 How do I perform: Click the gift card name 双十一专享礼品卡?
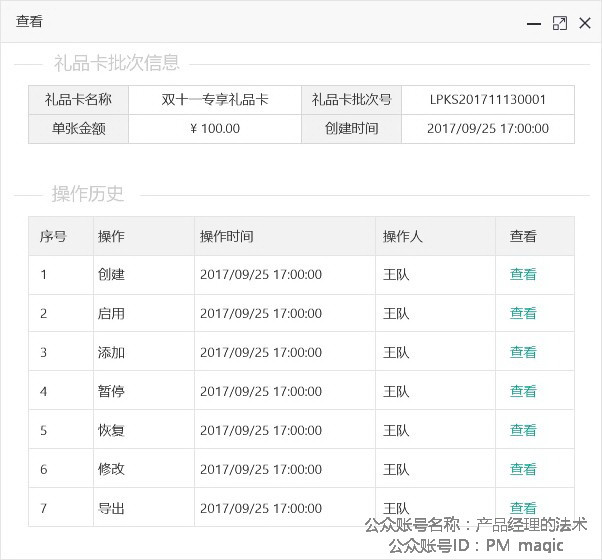215,100
